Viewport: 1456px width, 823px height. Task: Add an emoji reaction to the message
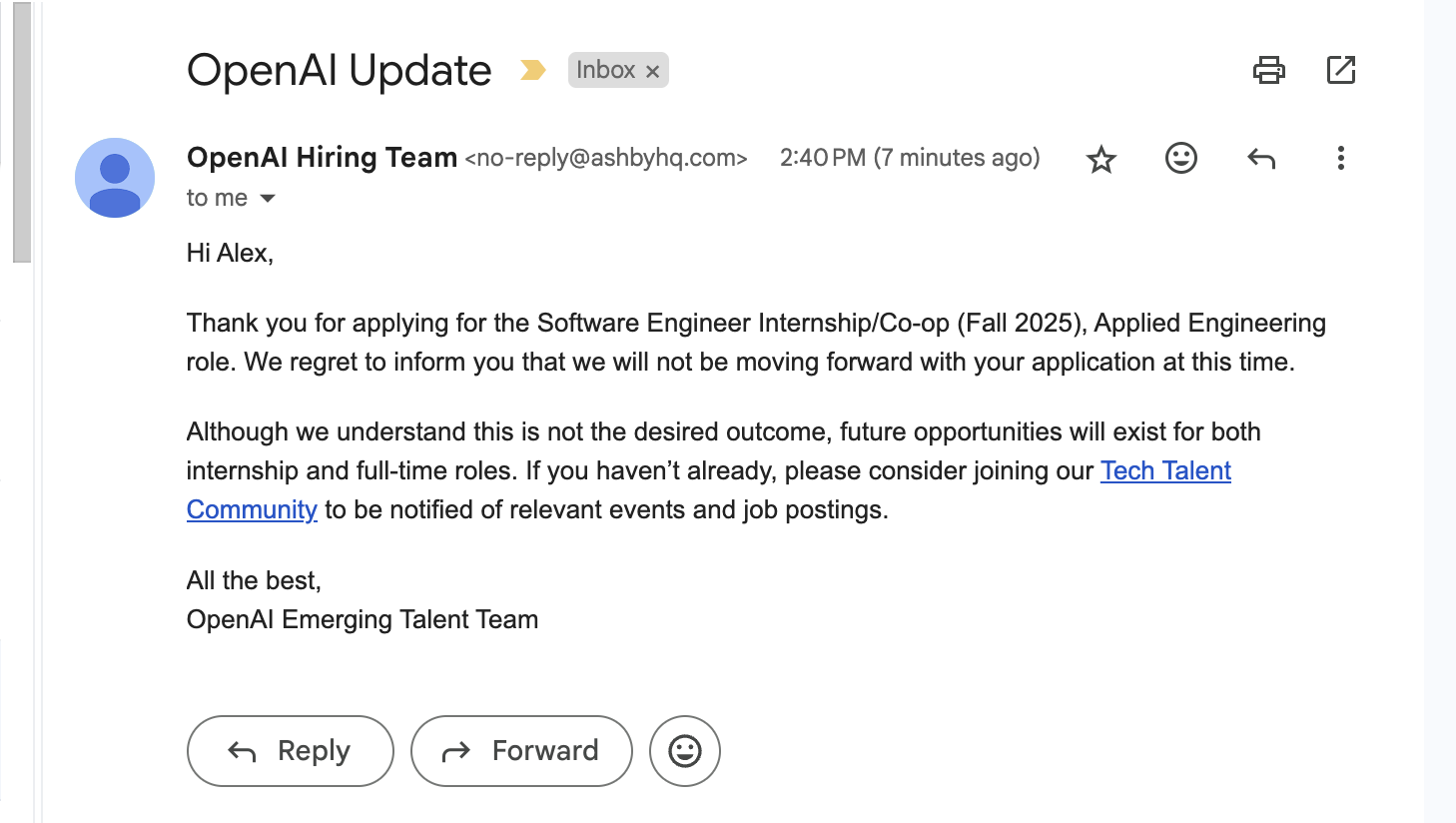point(1180,158)
